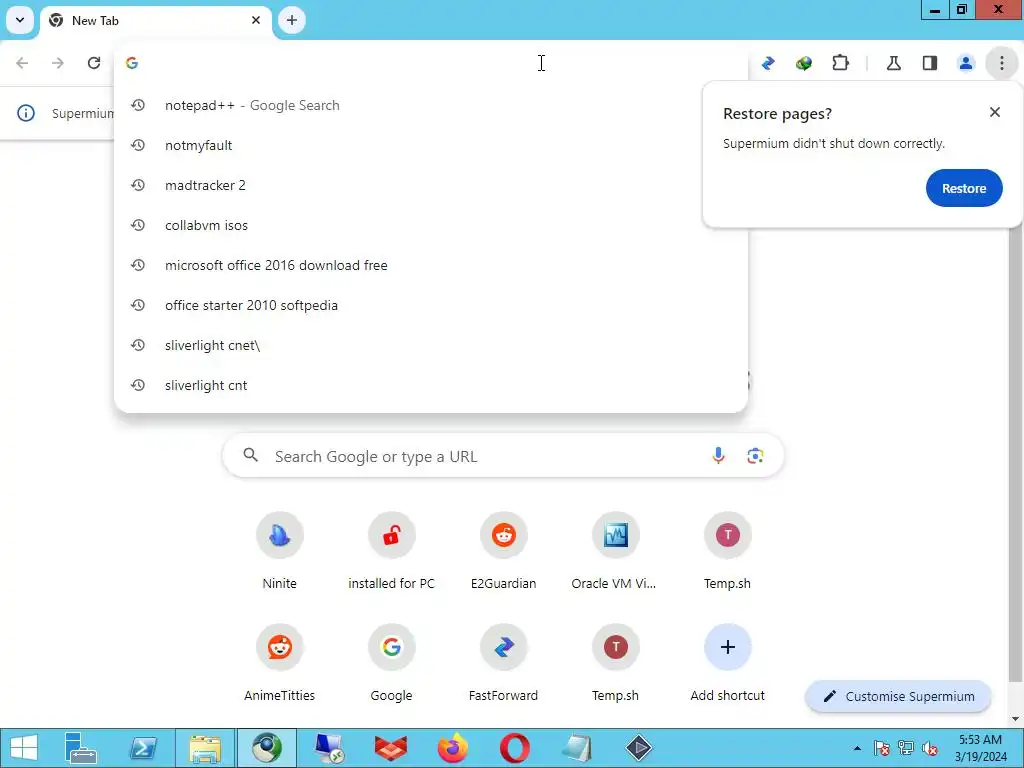The width and height of the screenshot is (1024, 768).
Task: Open the notepad icon on the taskbar
Action: [577, 748]
